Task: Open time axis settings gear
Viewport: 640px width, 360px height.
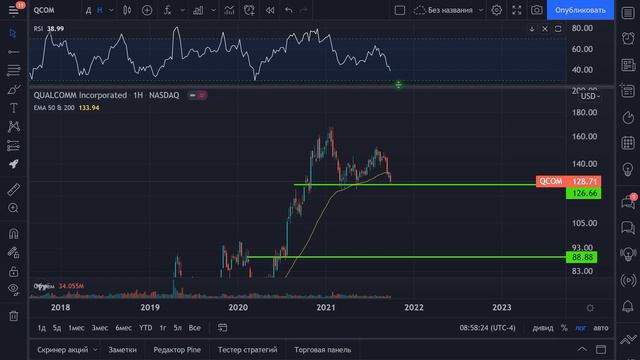Action: (590, 308)
